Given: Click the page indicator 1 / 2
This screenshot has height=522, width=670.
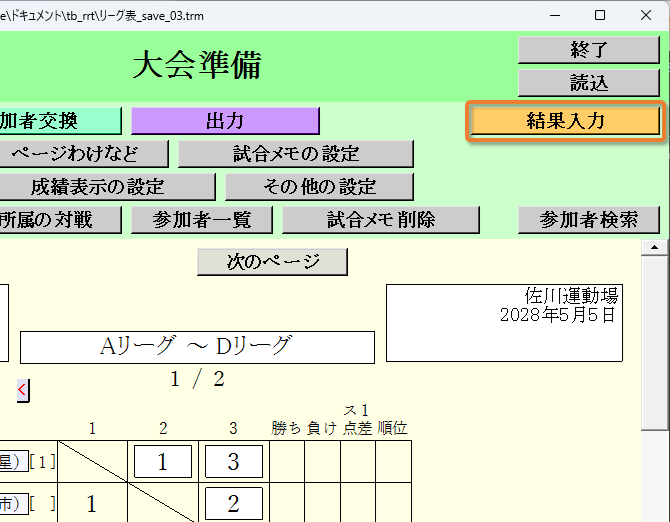Looking at the screenshot, I should 197,379.
